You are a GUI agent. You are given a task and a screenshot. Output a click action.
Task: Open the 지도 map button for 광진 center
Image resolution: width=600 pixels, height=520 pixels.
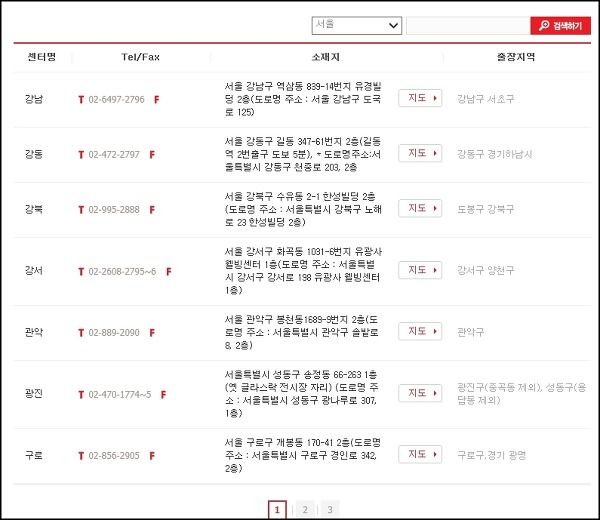coord(420,393)
